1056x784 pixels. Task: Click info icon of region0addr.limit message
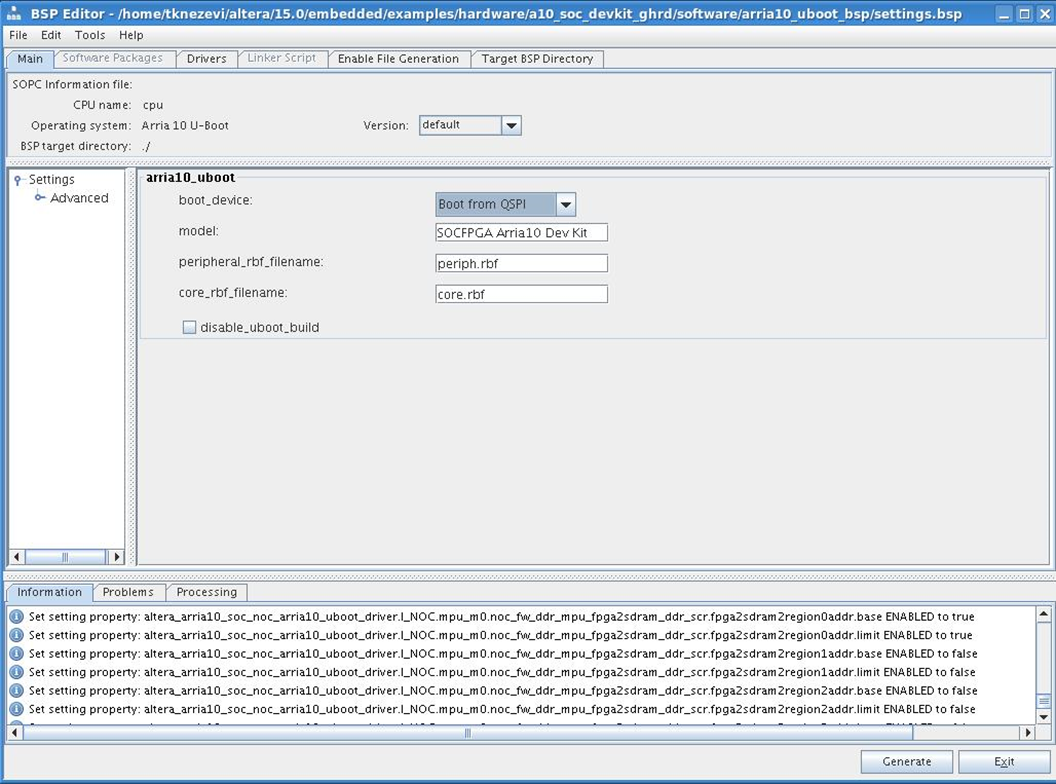17,635
